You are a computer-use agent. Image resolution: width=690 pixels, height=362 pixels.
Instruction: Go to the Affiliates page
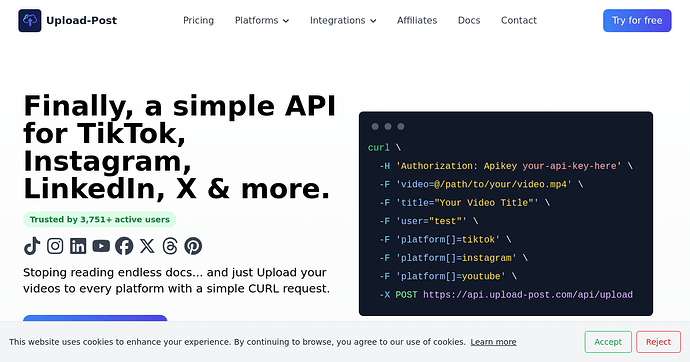tap(417, 20)
